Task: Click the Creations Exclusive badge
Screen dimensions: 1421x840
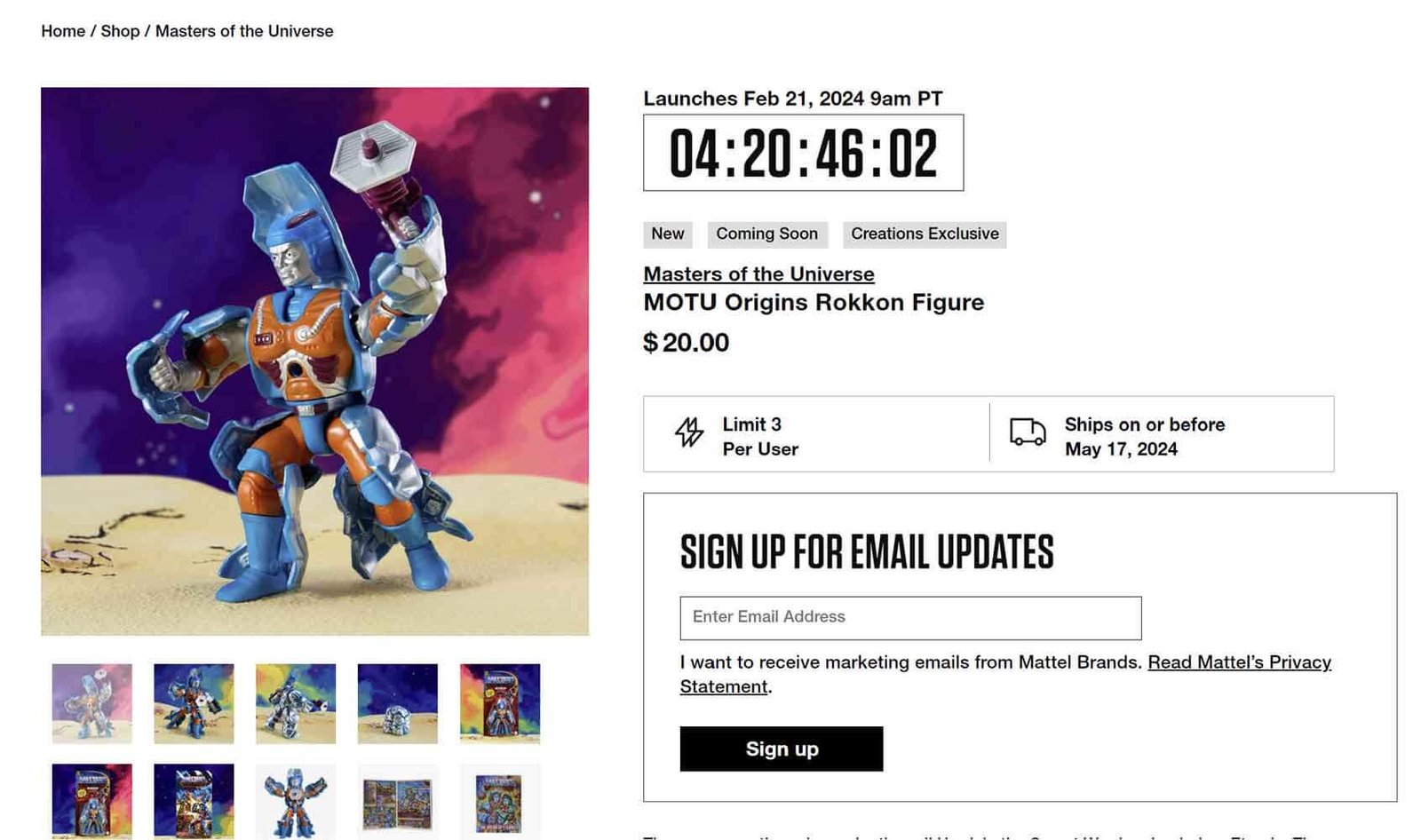Action: coord(925,234)
